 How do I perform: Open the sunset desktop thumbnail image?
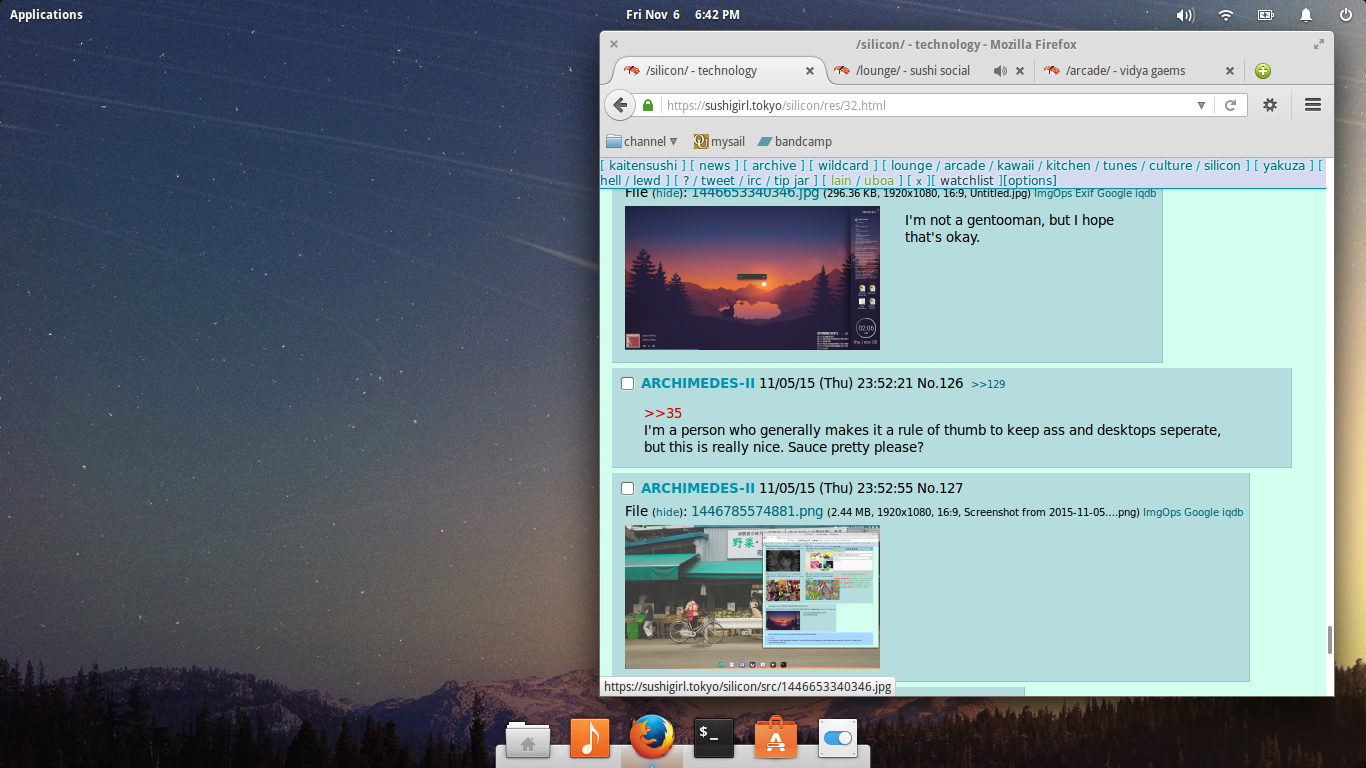point(752,278)
